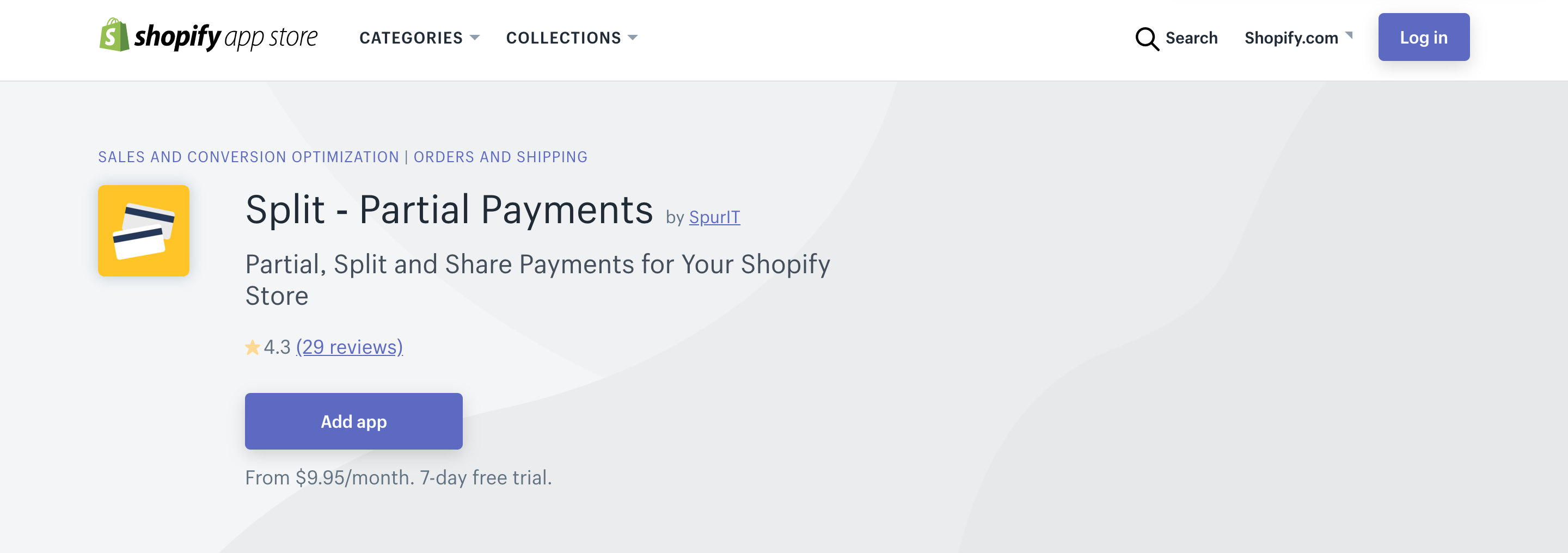
Task: Click the Split - Partial Payments title
Action: pos(449,210)
